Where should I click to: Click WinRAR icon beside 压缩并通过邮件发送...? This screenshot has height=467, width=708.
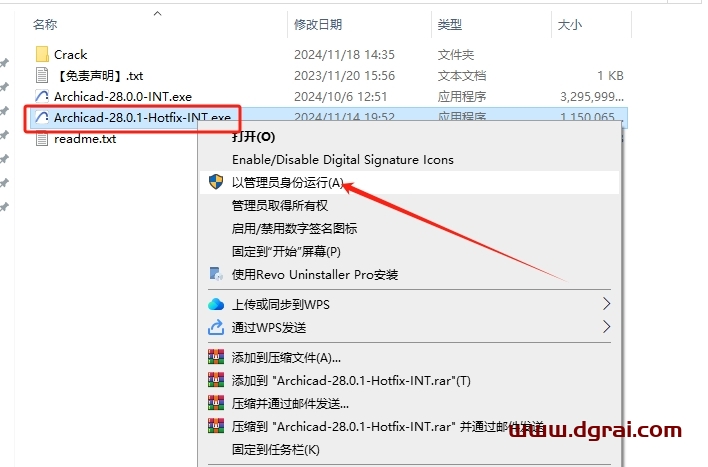tap(216, 403)
